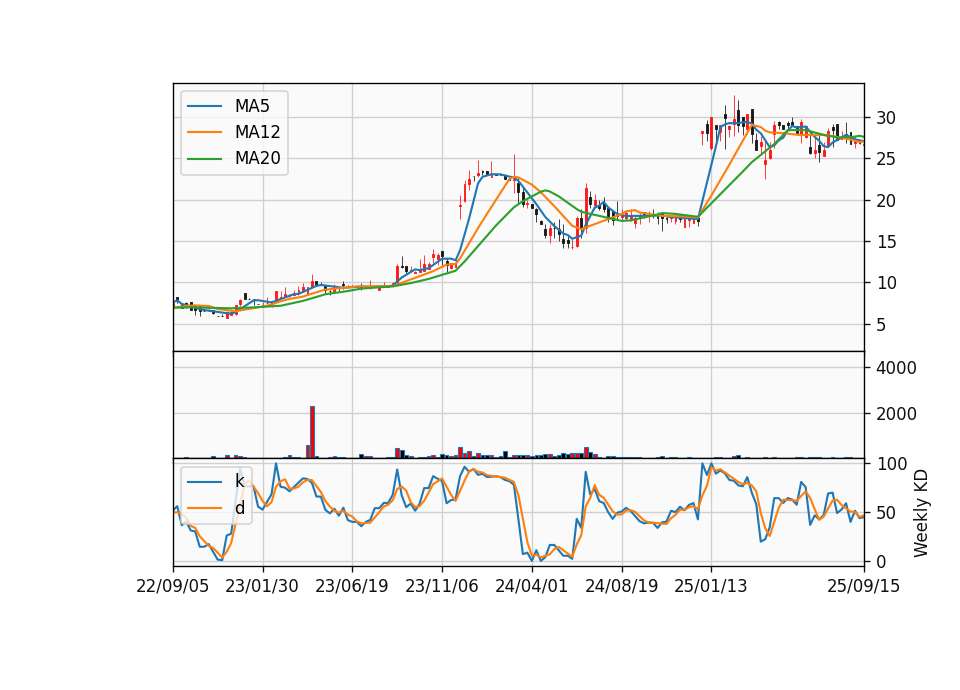Click the KD axis value 50
Image resolution: width=960 pixels, height=690 pixels.
pyautogui.click(x=885, y=513)
